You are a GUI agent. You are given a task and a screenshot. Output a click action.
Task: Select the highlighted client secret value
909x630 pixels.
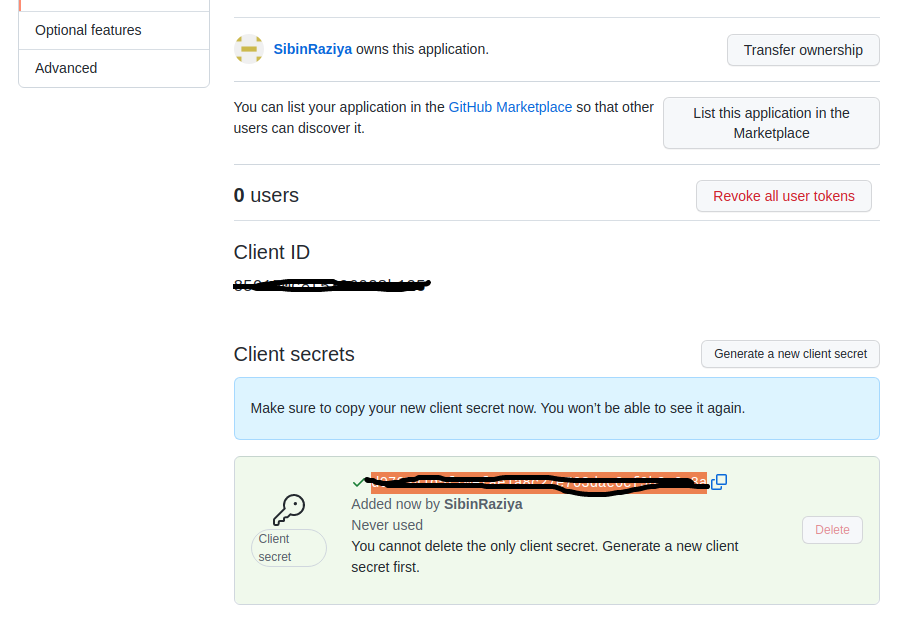535,482
